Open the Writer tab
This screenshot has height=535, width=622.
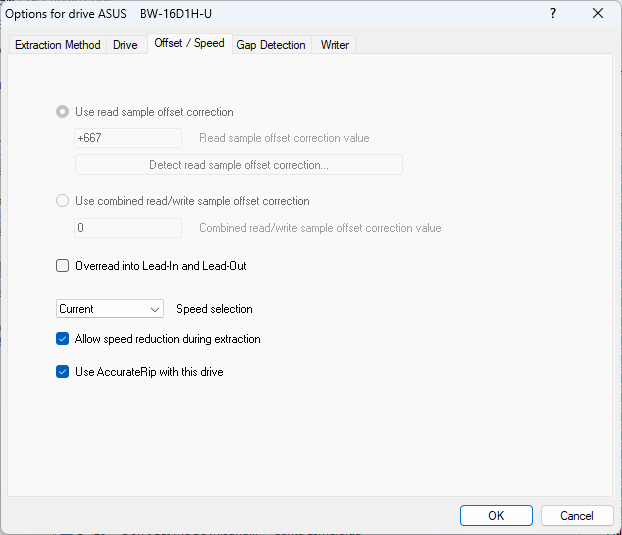[x=335, y=45]
